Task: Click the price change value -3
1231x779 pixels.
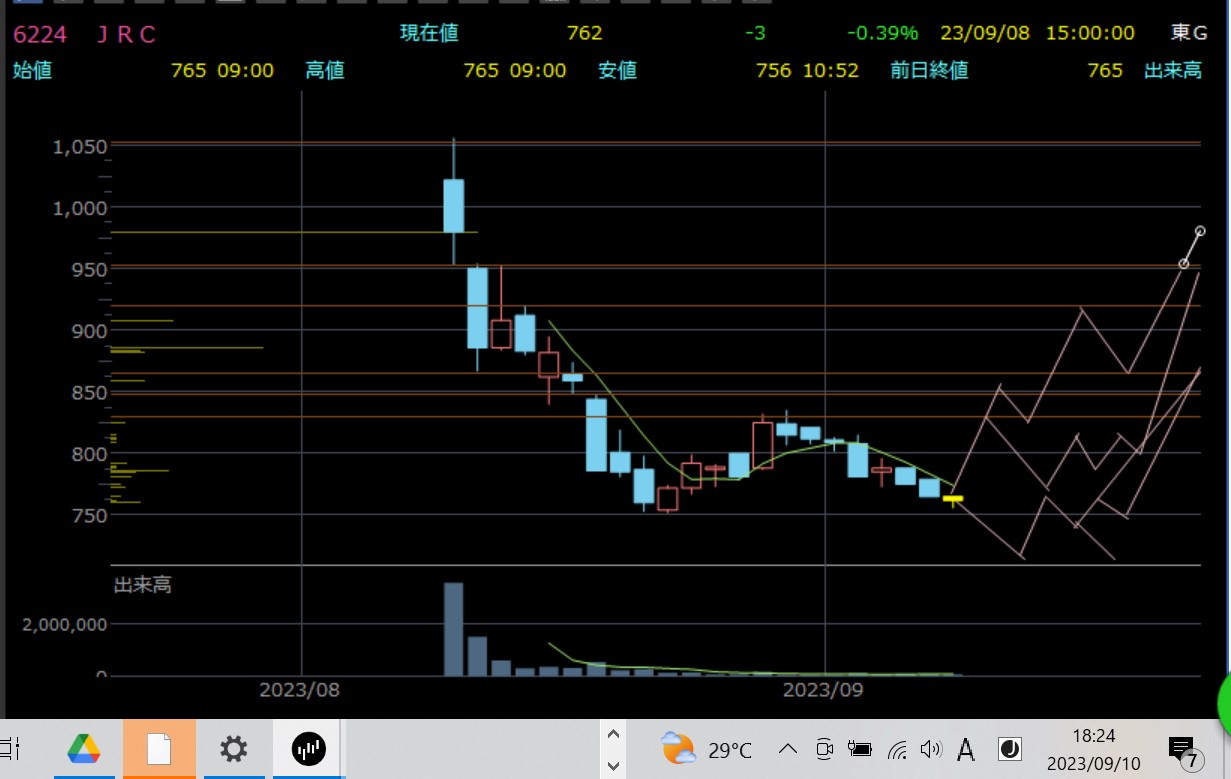Action: pyautogui.click(x=755, y=33)
